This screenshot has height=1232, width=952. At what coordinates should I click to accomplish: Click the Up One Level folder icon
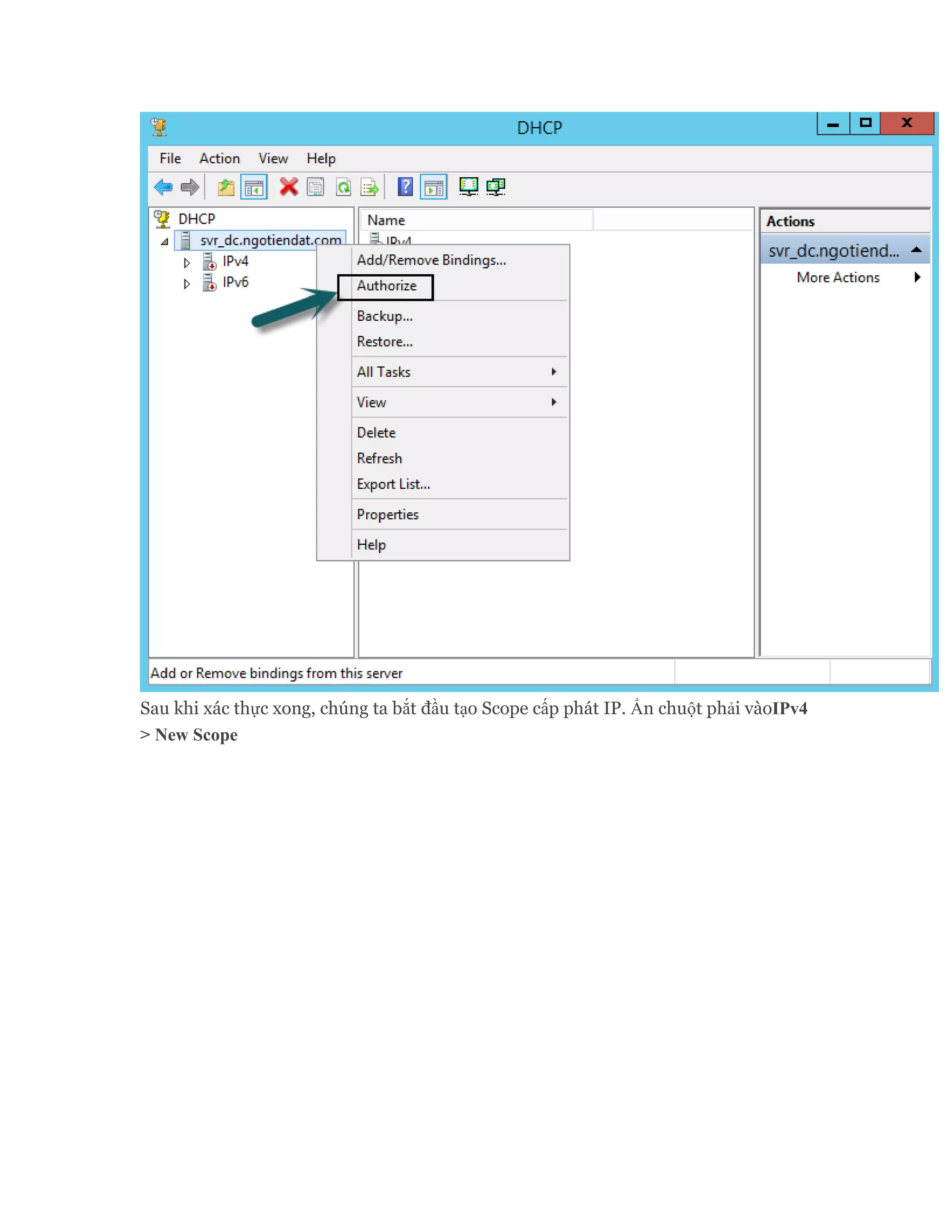pyautogui.click(x=226, y=187)
